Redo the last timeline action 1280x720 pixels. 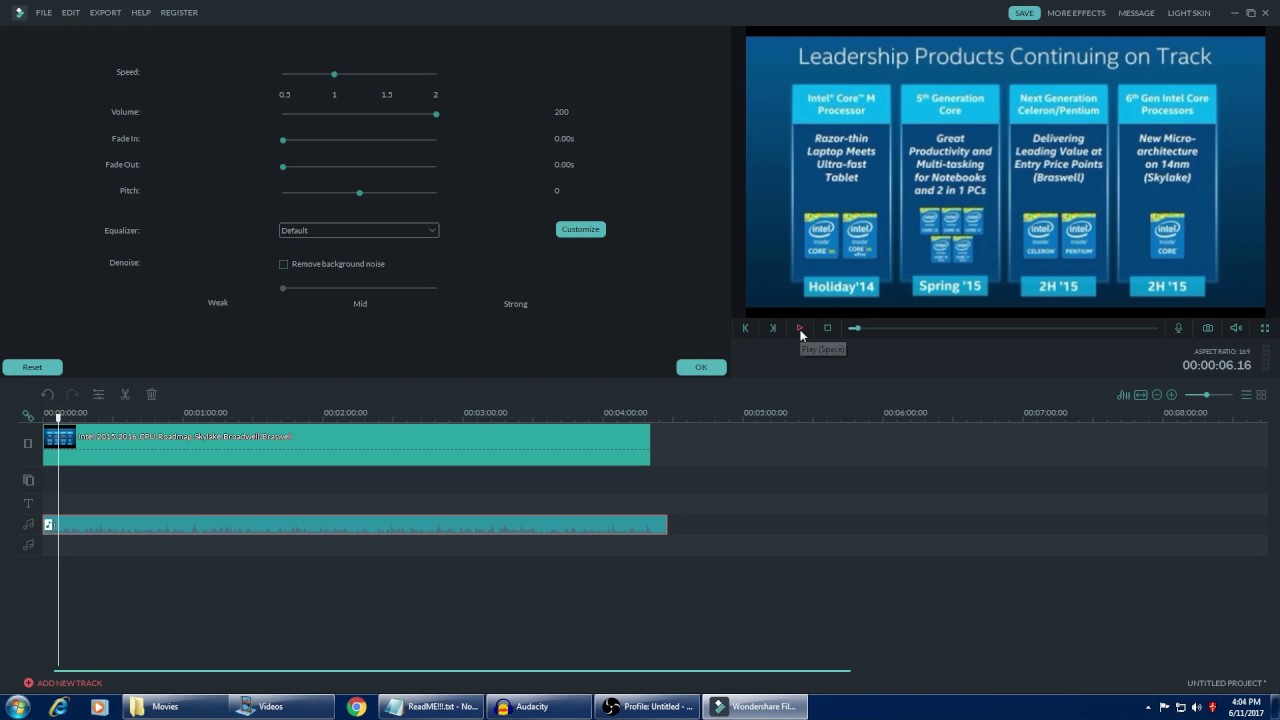(72, 395)
